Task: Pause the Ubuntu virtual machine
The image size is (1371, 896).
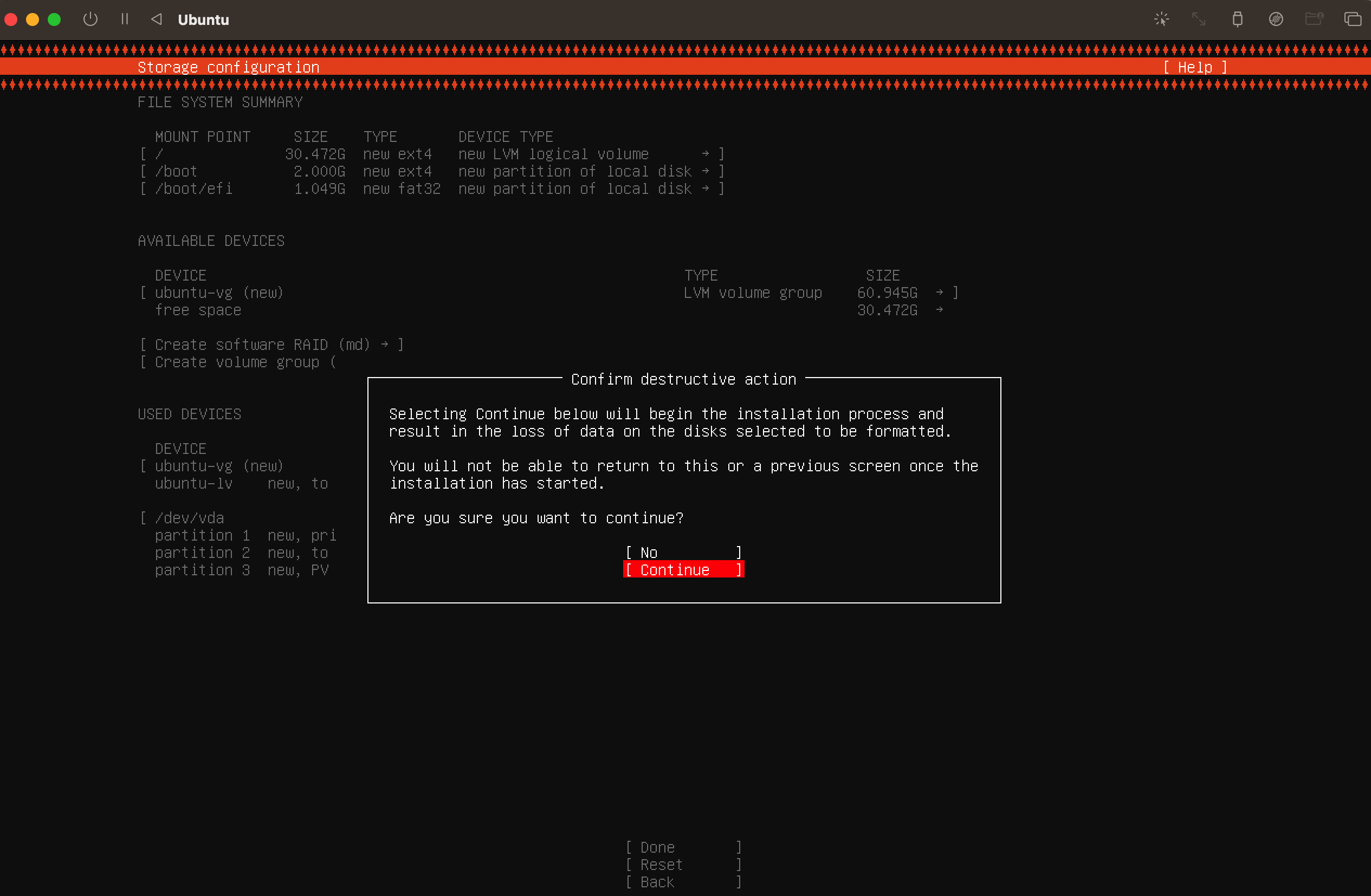Action: point(125,19)
